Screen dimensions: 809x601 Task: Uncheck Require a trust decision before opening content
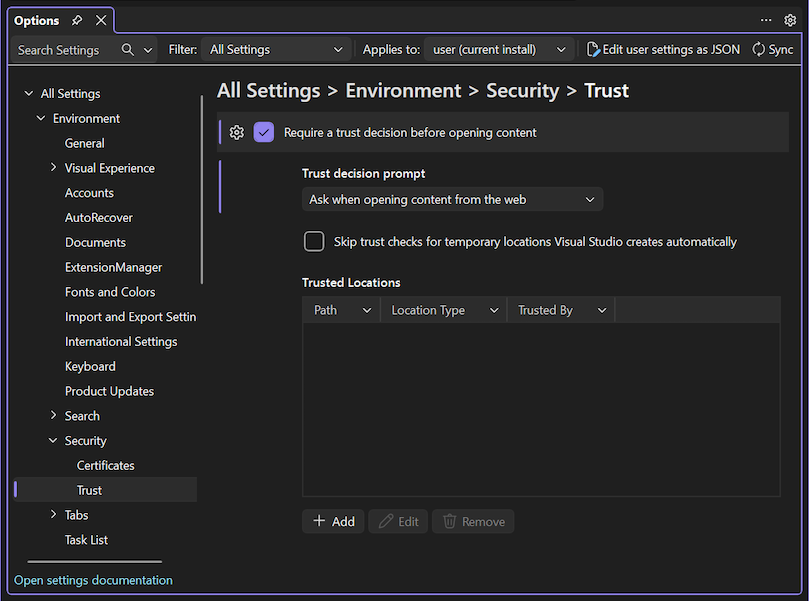pos(264,131)
